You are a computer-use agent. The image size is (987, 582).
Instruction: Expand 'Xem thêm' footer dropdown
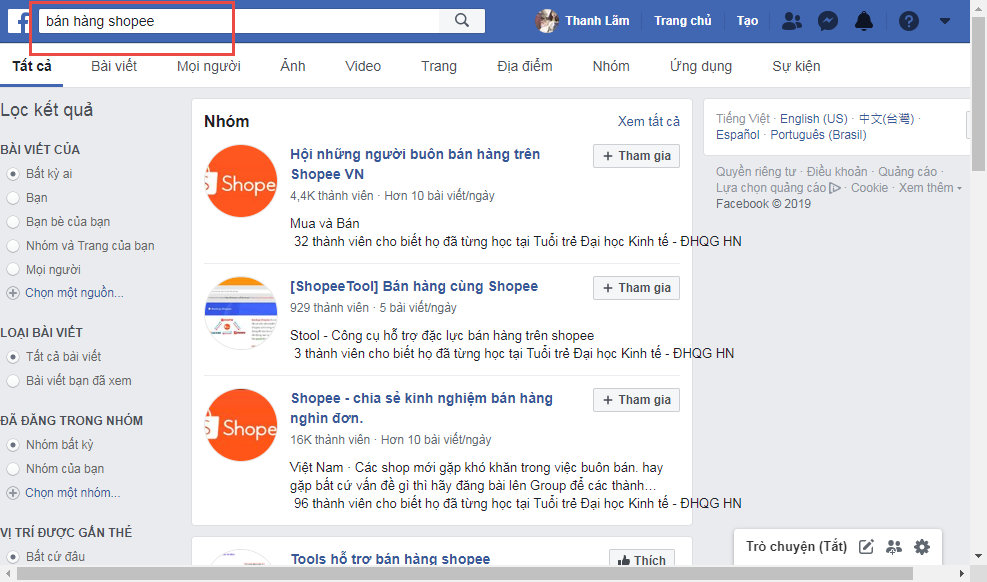click(x=930, y=188)
